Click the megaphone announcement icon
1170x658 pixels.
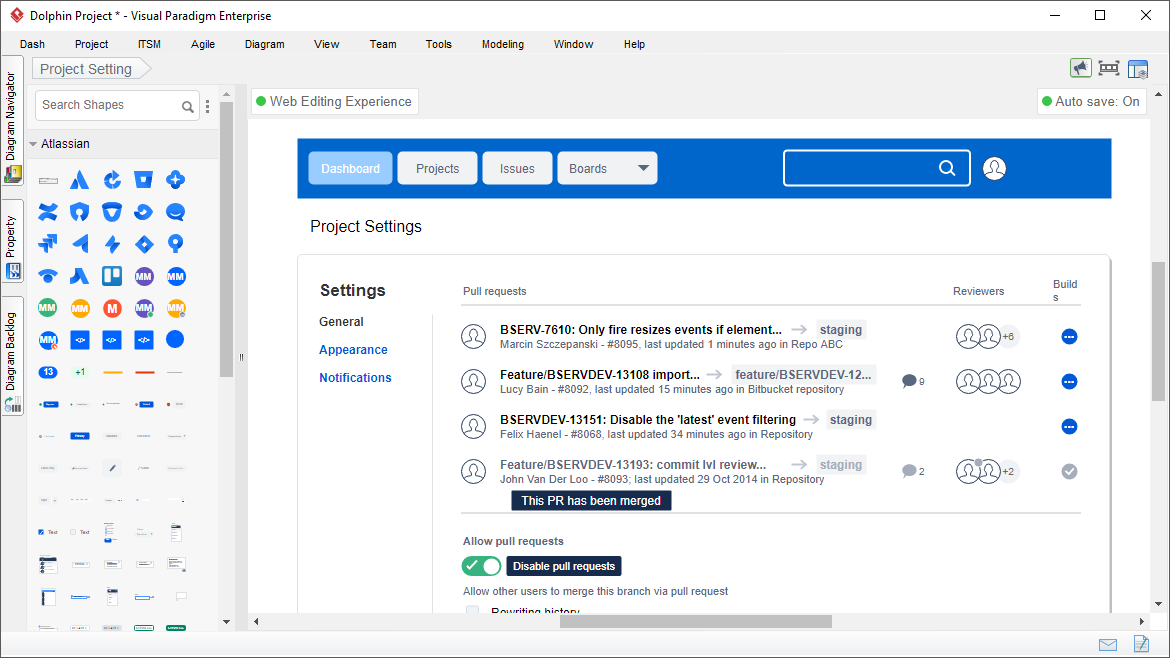1080,69
